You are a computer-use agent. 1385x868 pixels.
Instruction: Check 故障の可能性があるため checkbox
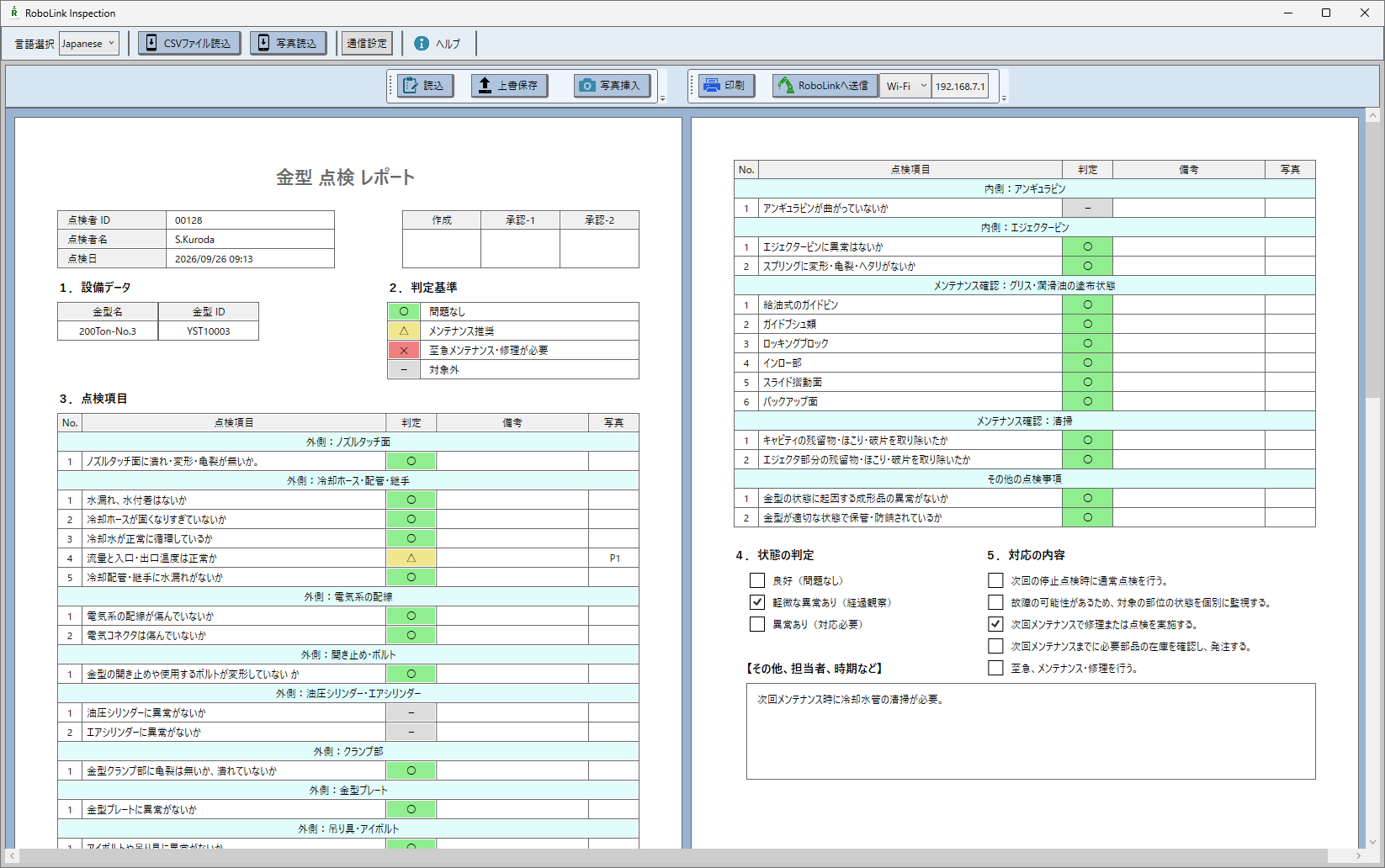pos(995,602)
